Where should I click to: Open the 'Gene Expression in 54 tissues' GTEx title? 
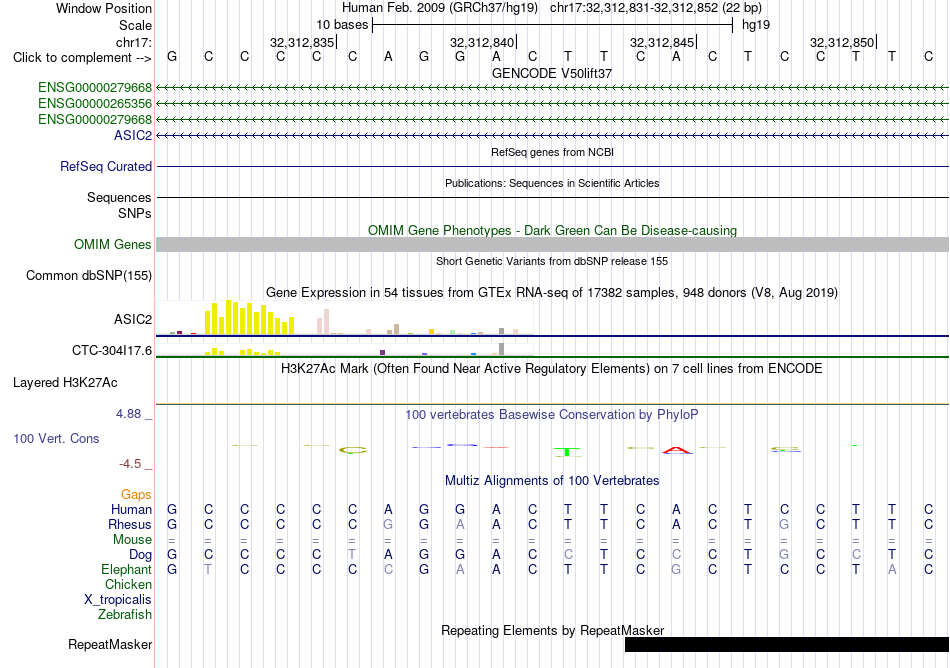click(x=552, y=293)
